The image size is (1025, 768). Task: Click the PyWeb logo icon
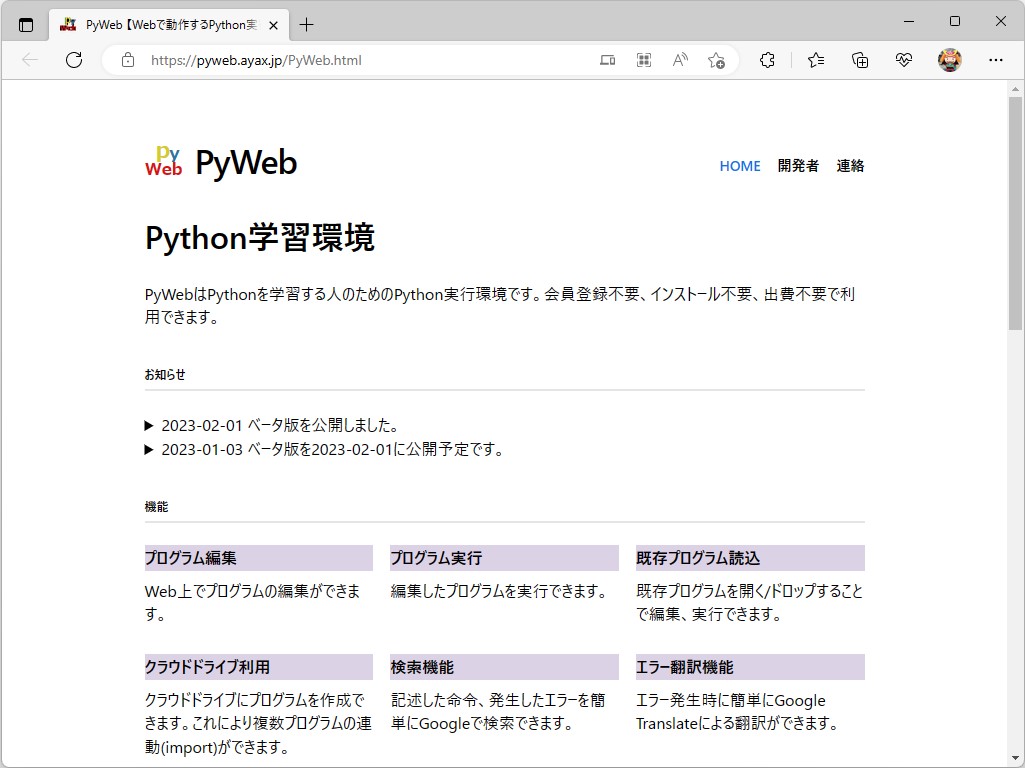162,160
